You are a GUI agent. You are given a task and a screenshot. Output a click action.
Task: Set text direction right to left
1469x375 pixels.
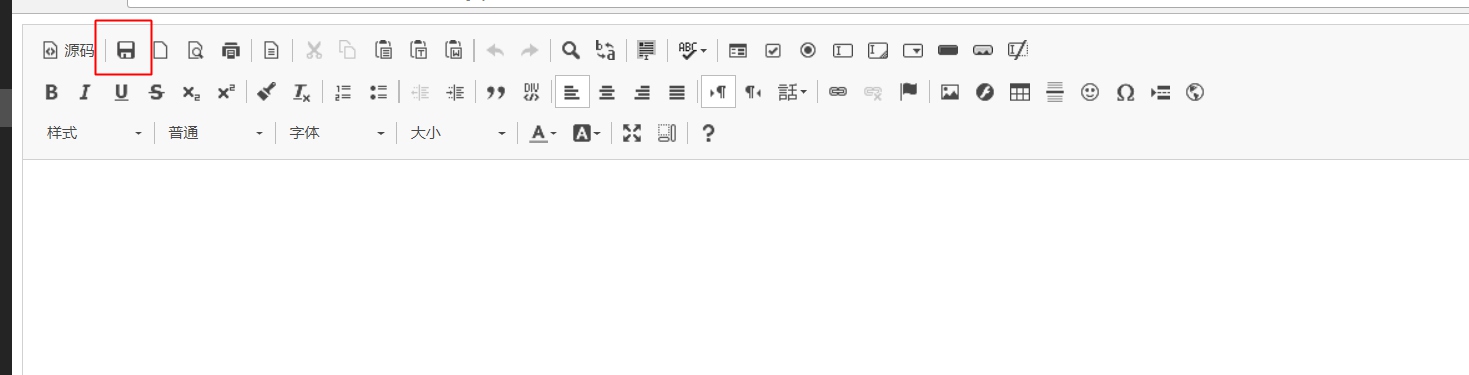(x=753, y=92)
